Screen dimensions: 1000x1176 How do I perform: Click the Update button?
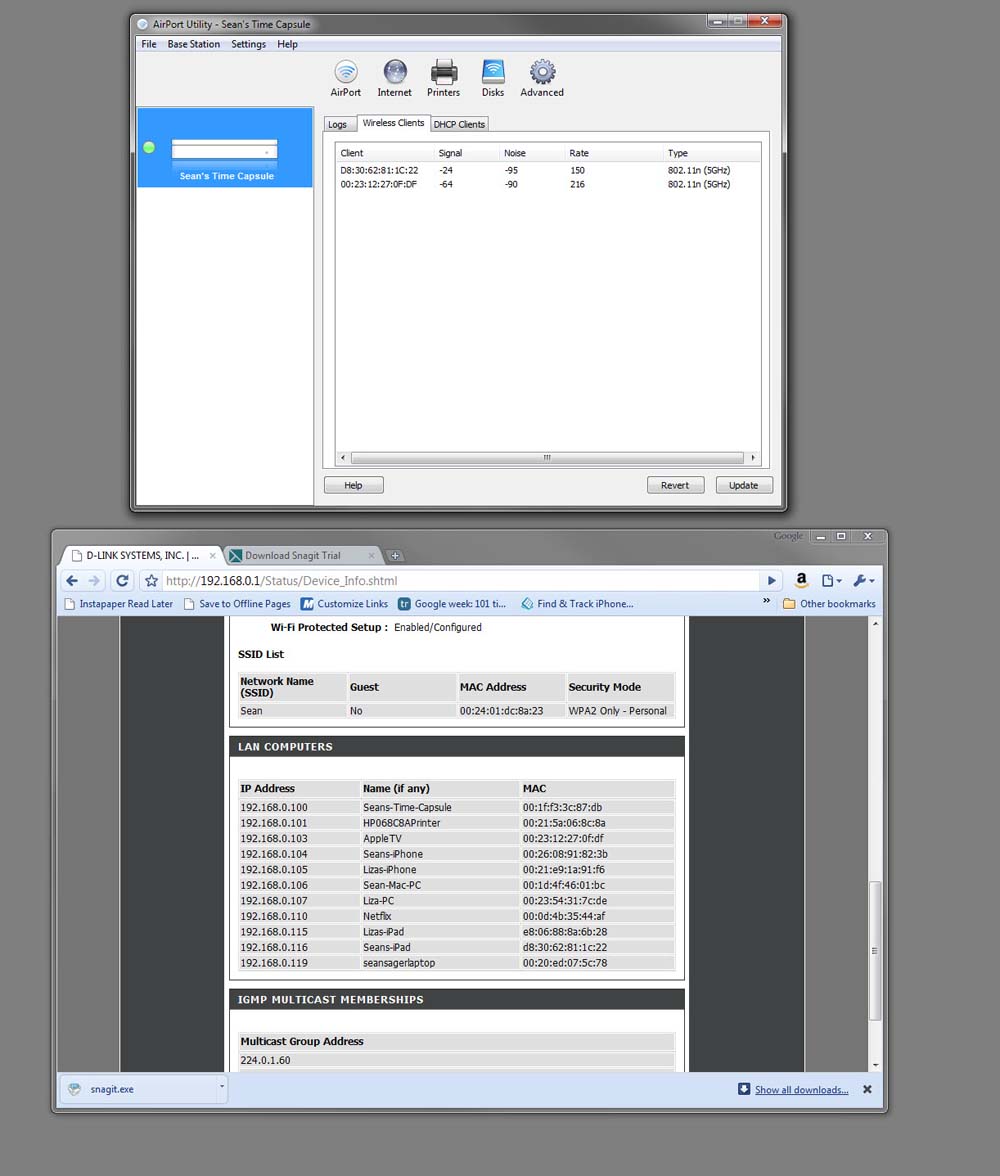coord(743,485)
